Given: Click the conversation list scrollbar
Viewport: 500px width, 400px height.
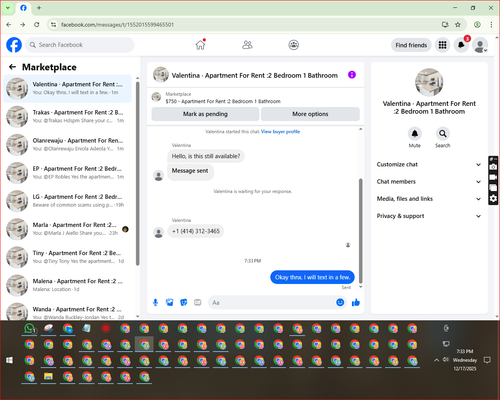Looking at the screenshot, I should click(x=137, y=173).
